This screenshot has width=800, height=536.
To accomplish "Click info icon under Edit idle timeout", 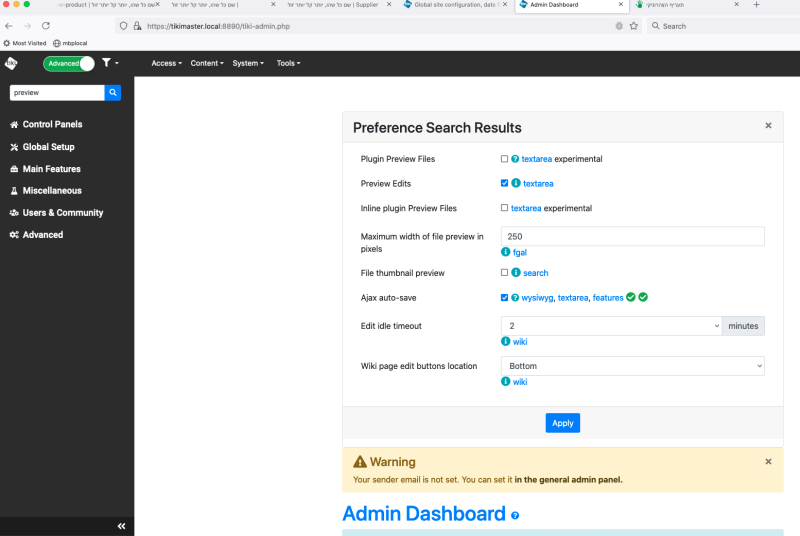I will click(x=505, y=342).
